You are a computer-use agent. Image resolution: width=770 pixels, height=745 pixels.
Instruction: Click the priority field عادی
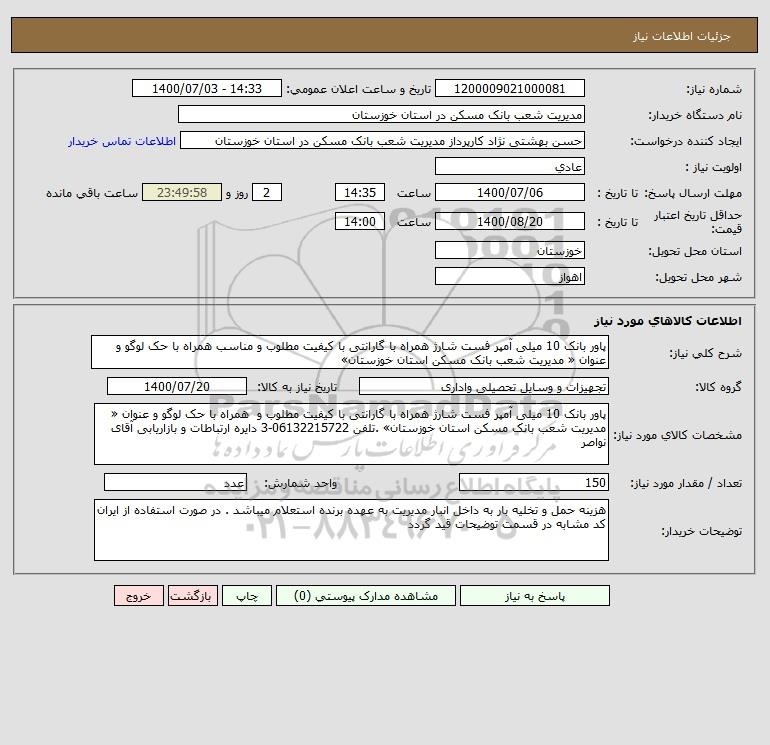(510, 166)
